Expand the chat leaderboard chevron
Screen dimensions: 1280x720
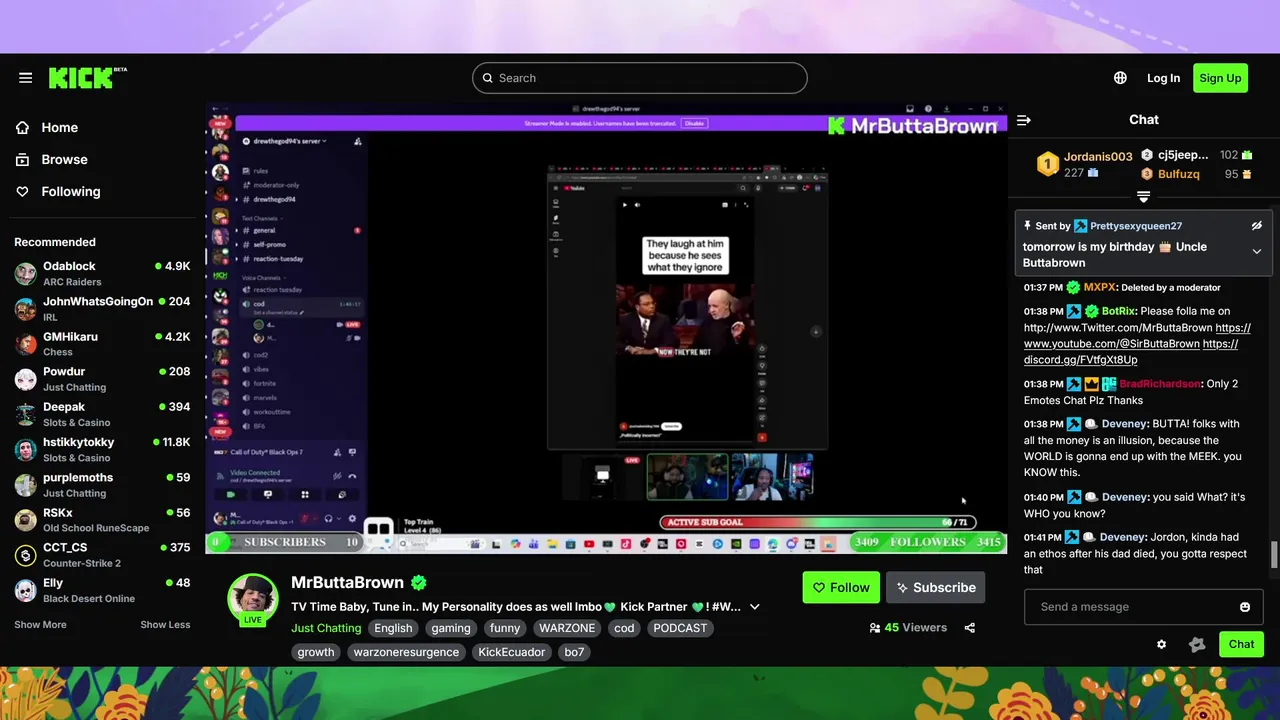click(1144, 197)
